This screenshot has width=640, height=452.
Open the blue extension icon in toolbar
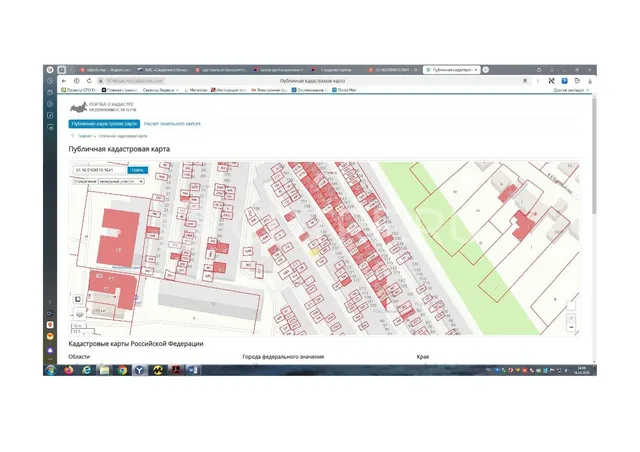click(x=564, y=81)
